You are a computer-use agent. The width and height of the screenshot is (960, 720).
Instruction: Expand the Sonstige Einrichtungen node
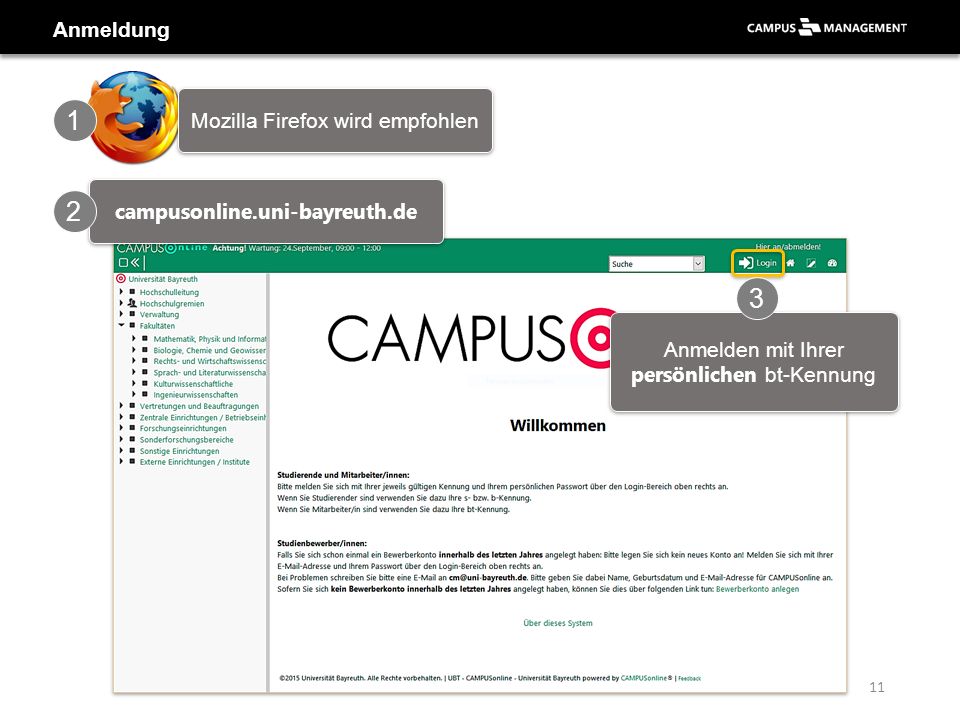click(x=121, y=451)
